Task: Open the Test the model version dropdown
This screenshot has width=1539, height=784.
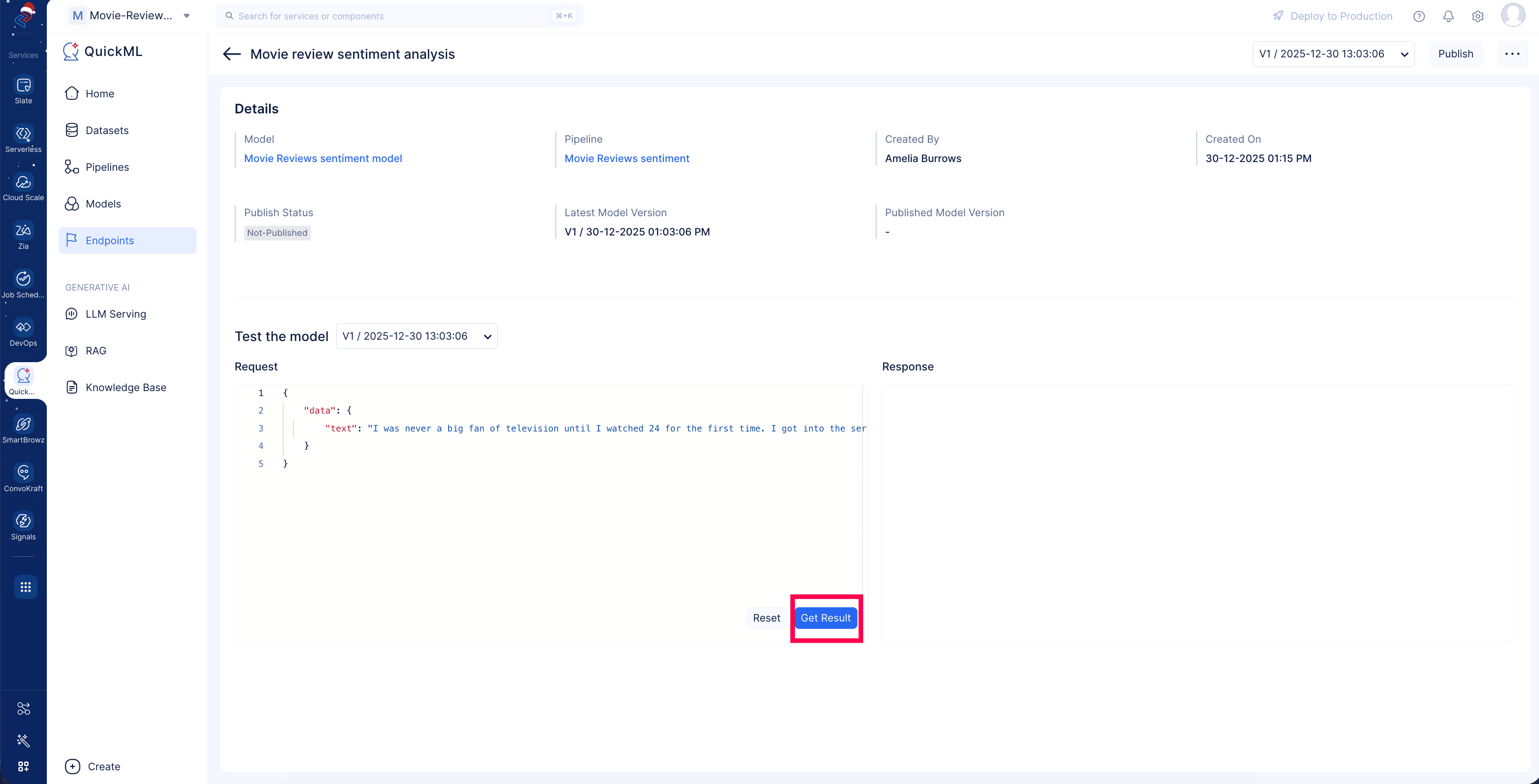Action: click(416, 336)
